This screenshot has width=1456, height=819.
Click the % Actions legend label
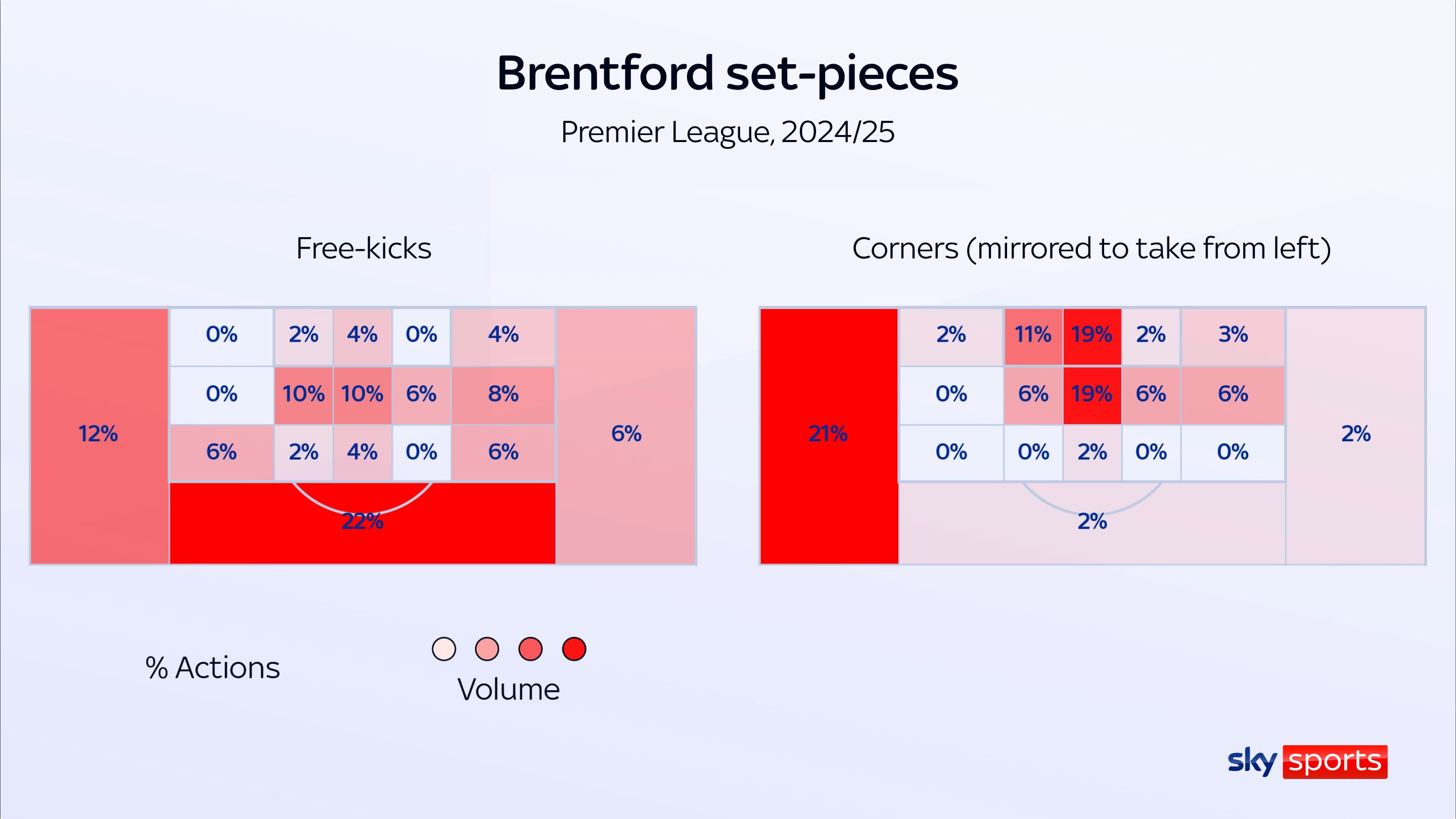click(212, 668)
